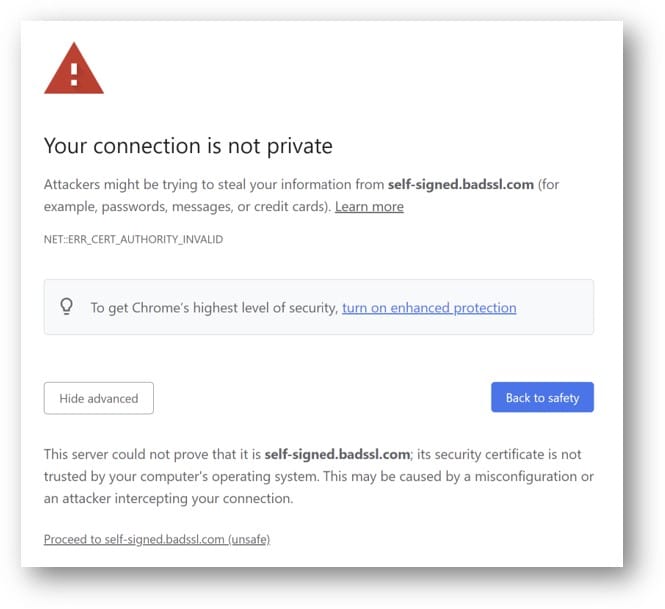665x609 pixels.
Task: Open the Learn more link
Action: coord(369,207)
